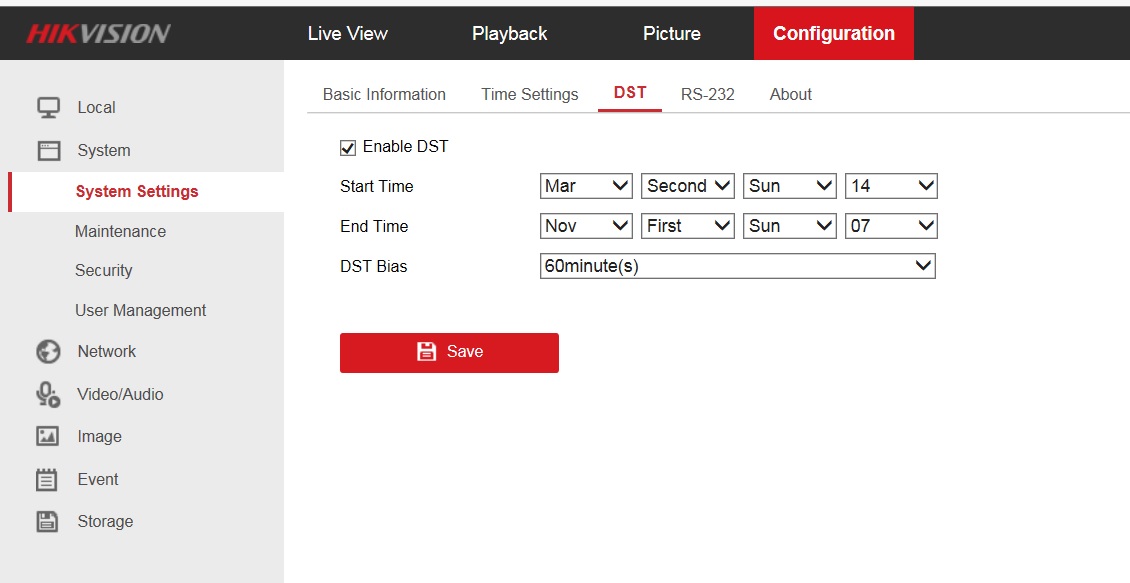
Task: Change the End Time hour dropdown showing 07
Action: (x=891, y=226)
